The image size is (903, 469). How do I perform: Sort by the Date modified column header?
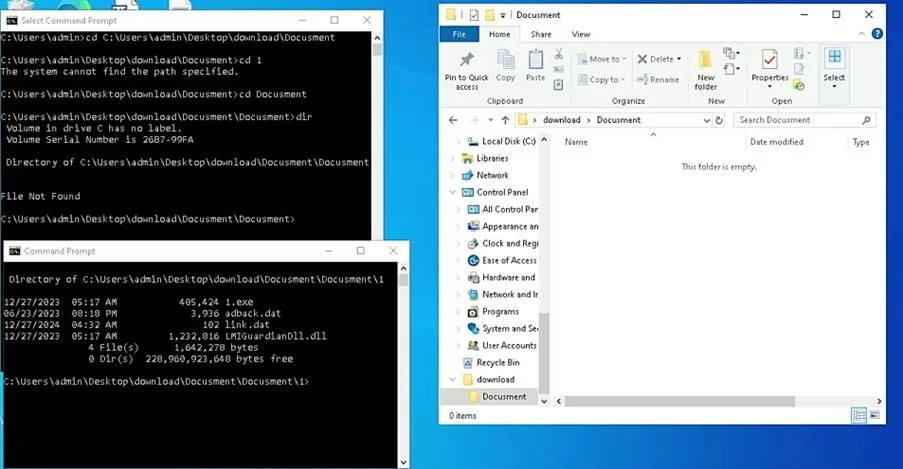(x=776, y=142)
